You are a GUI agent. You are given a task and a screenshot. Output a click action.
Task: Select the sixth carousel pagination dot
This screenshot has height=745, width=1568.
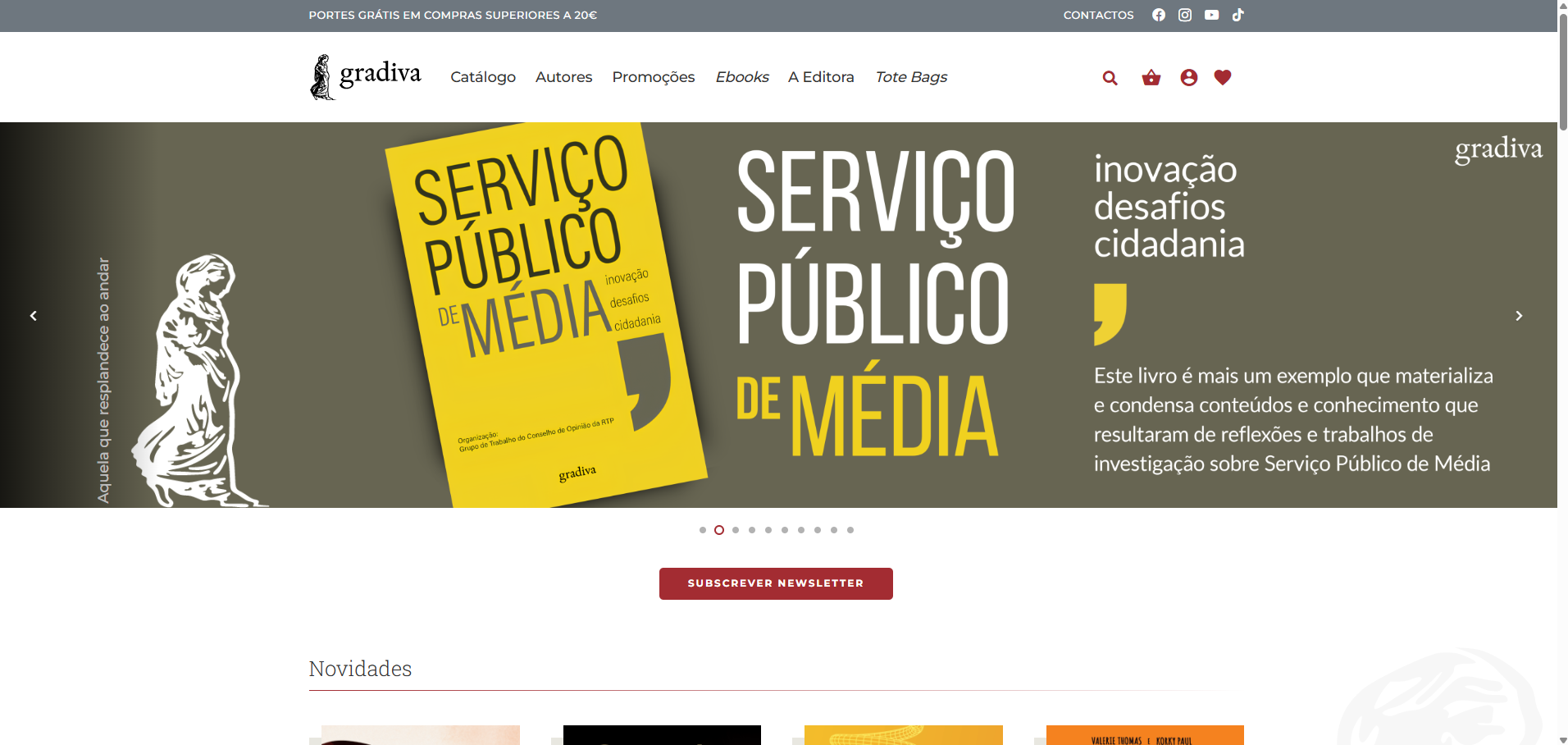[785, 530]
